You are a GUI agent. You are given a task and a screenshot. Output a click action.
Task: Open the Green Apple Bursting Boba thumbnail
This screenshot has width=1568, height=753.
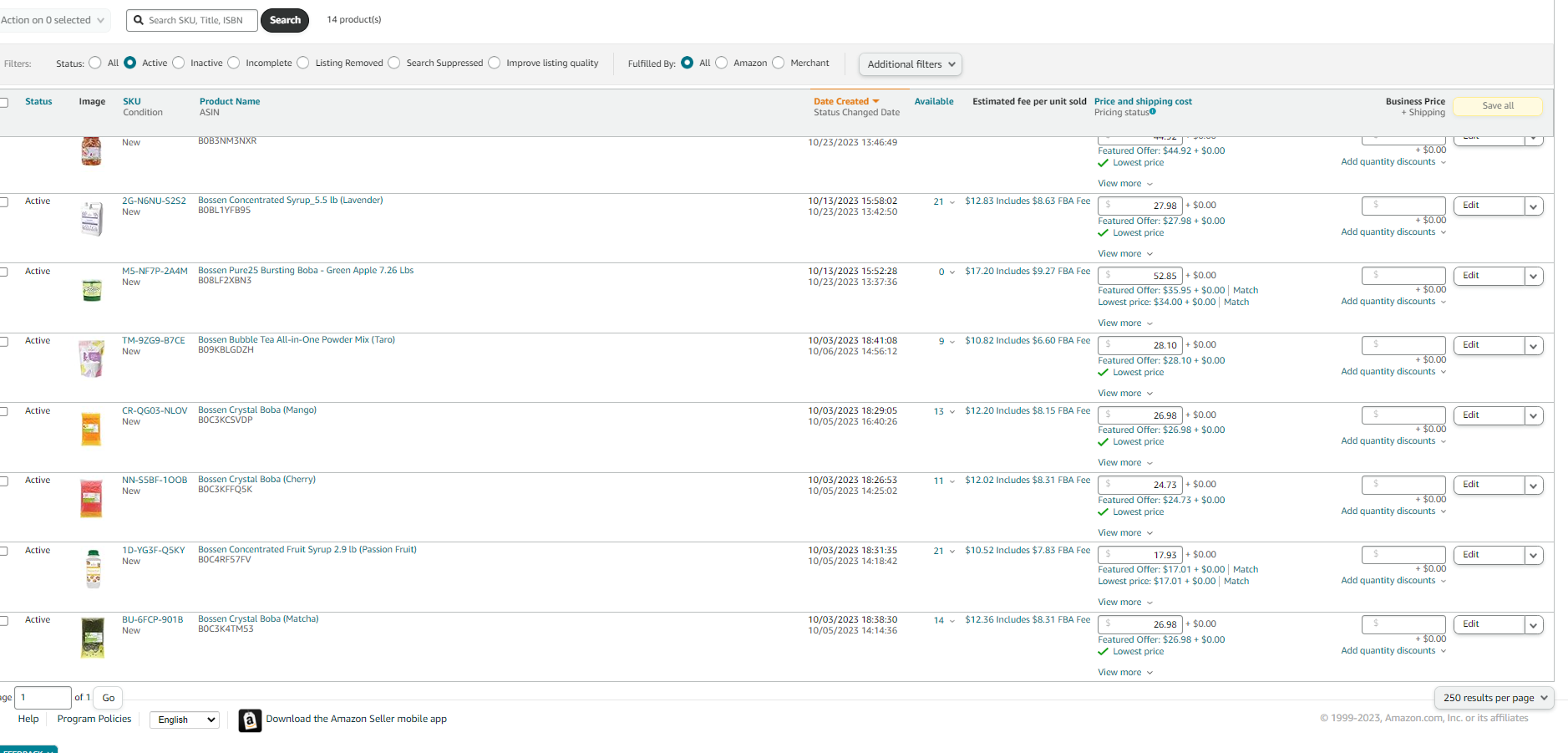pos(92,289)
